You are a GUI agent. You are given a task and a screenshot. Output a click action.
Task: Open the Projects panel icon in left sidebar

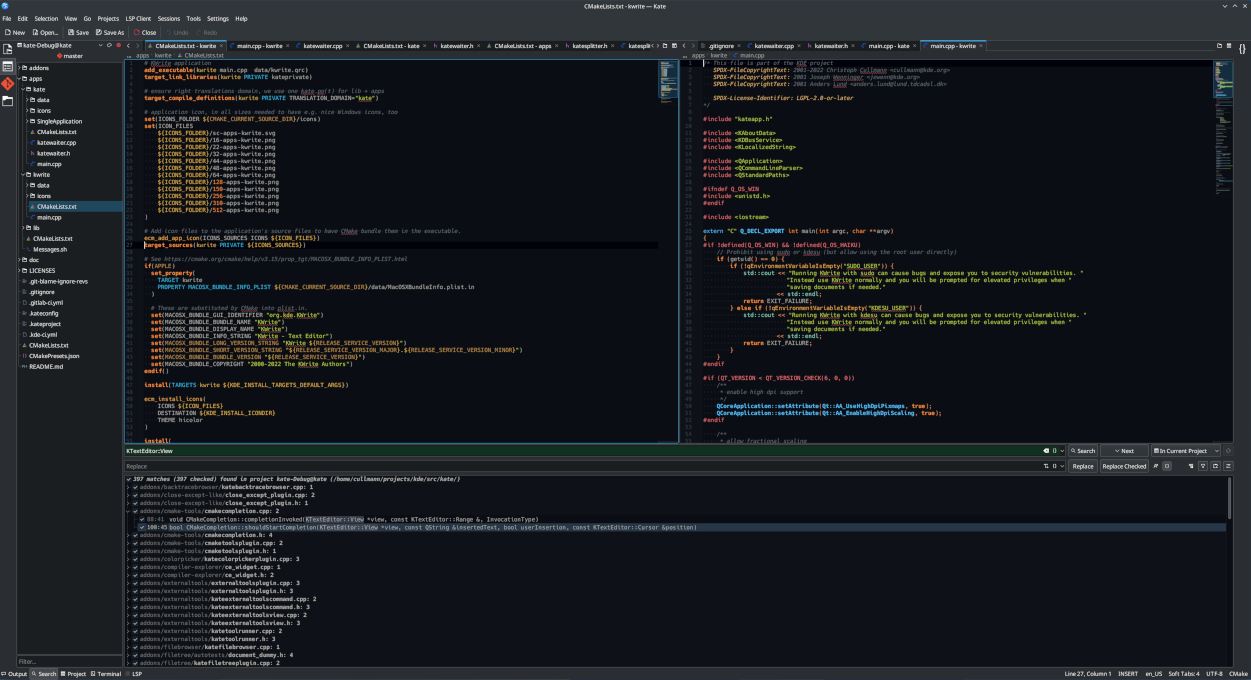pos(8,66)
